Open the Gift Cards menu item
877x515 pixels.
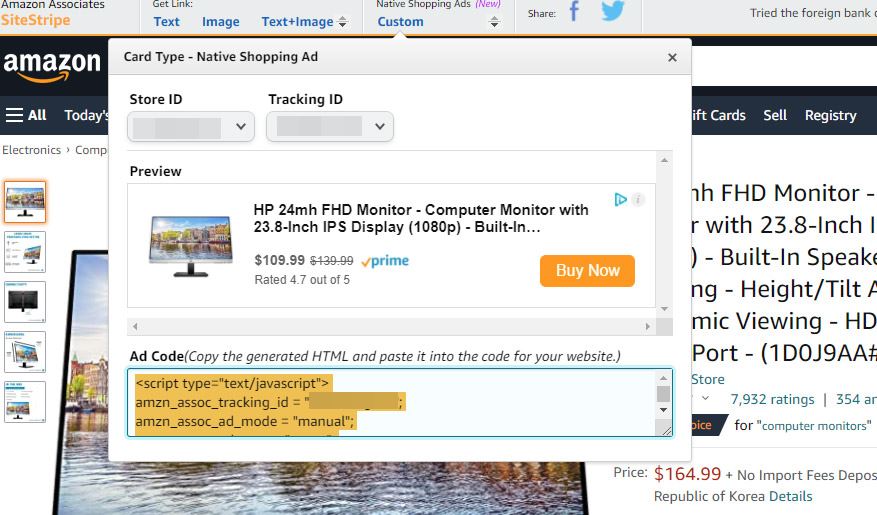[x=719, y=115]
